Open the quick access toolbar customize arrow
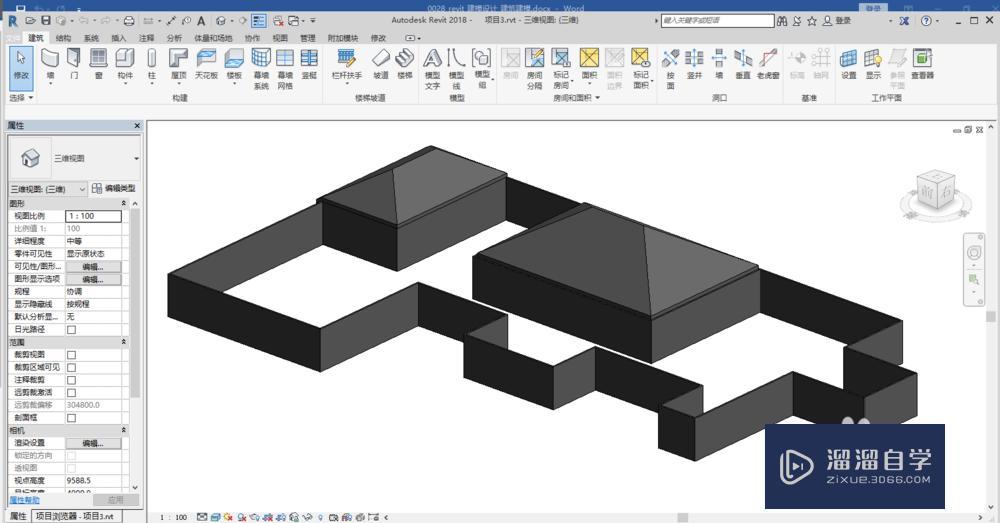 (x=313, y=21)
